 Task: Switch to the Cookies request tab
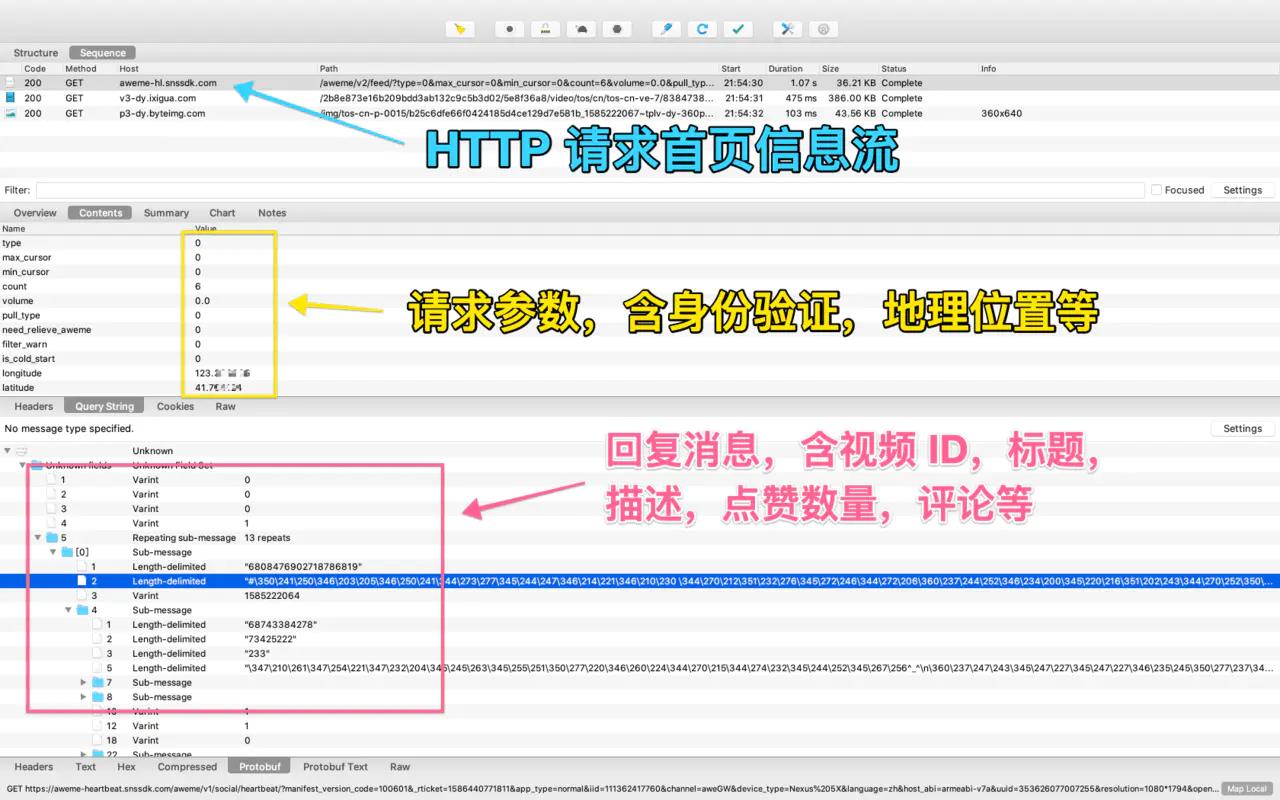click(x=175, y=406)
